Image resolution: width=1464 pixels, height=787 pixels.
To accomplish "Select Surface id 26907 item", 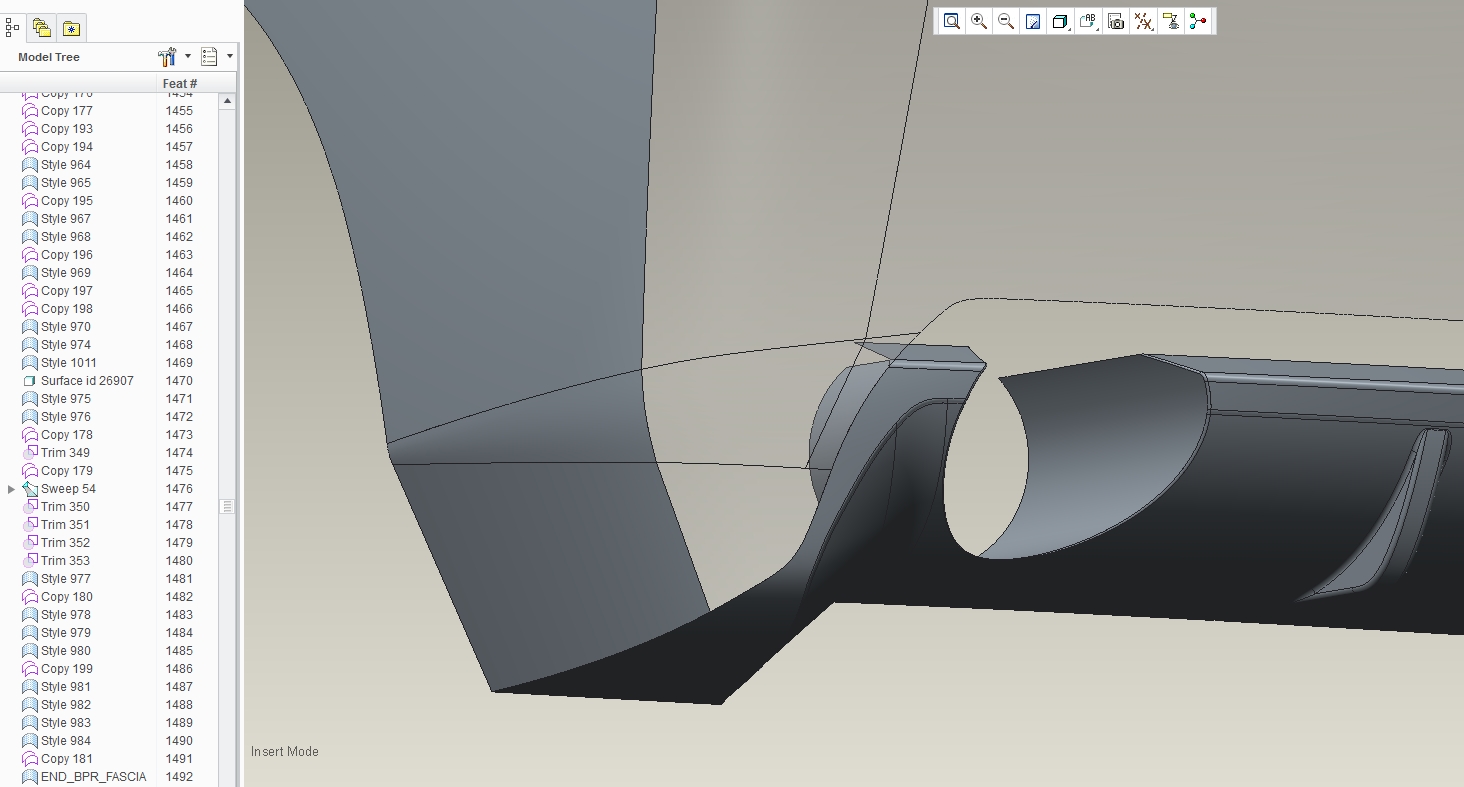I will click(x=87, y=381).
